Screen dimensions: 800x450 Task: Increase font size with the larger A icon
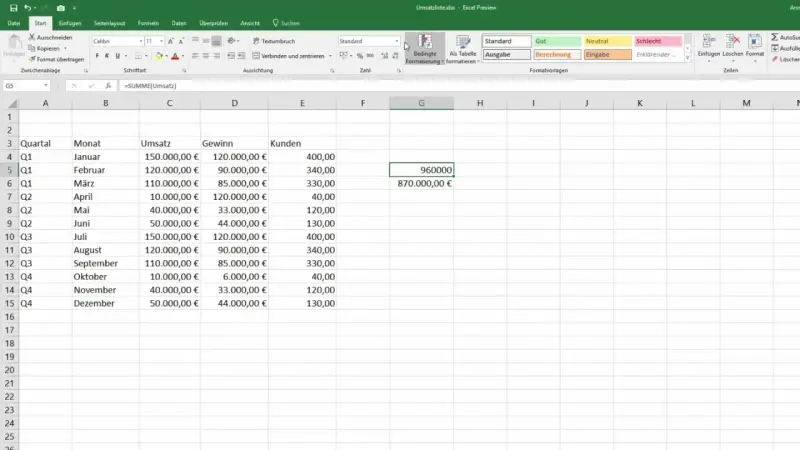click(x=170, y=41)
